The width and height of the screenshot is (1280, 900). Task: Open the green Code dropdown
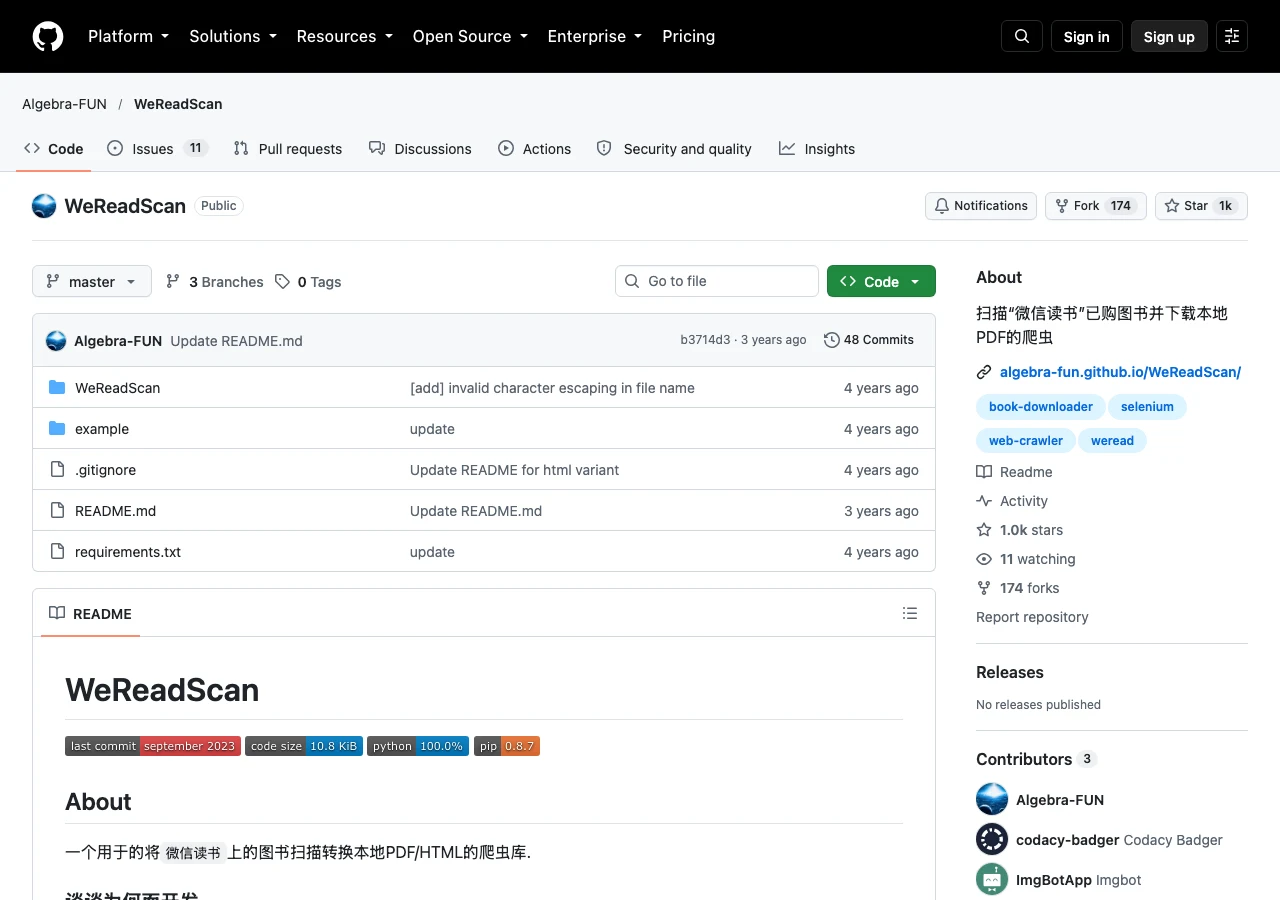click(x=881, y=281)
